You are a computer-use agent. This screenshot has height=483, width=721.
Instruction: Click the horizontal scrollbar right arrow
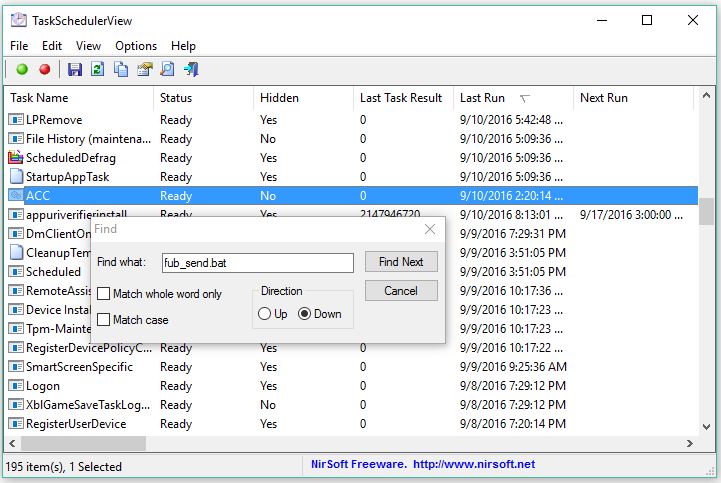(689, 443)
